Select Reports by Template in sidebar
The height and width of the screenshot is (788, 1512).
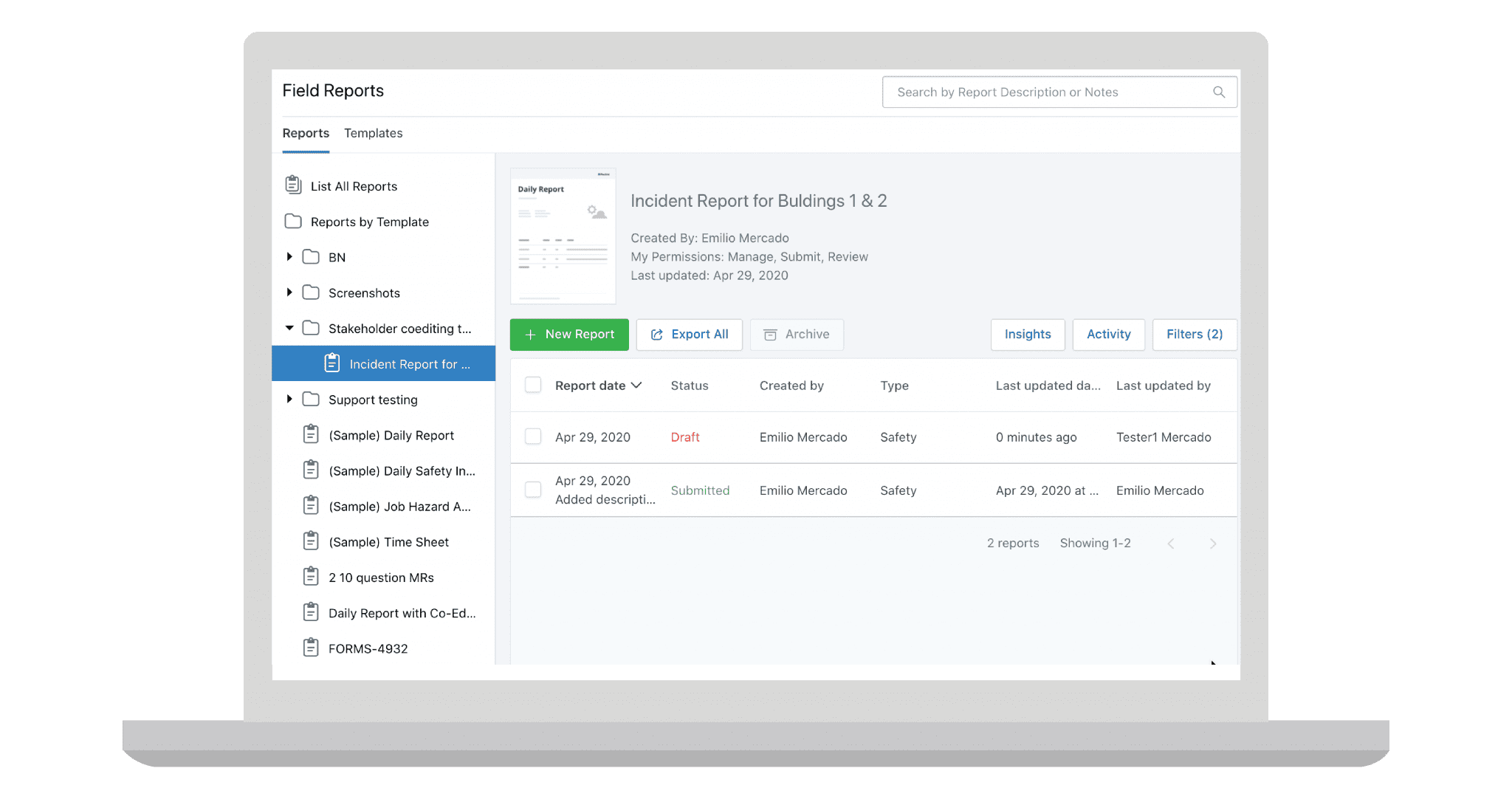tap(383, 222)
